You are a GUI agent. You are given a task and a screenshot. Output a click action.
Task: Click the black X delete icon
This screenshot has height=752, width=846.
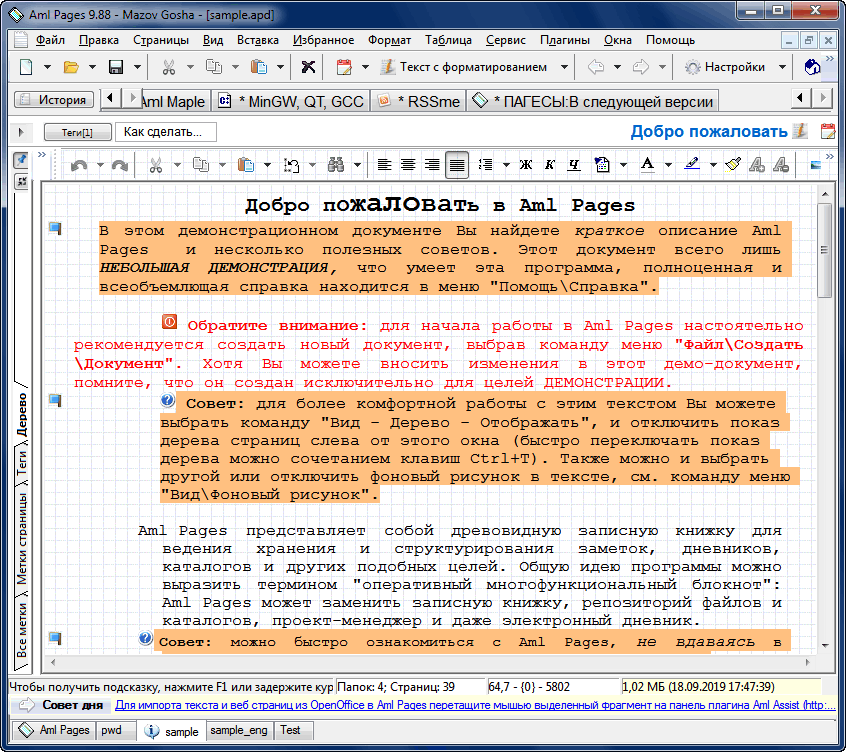308,67
